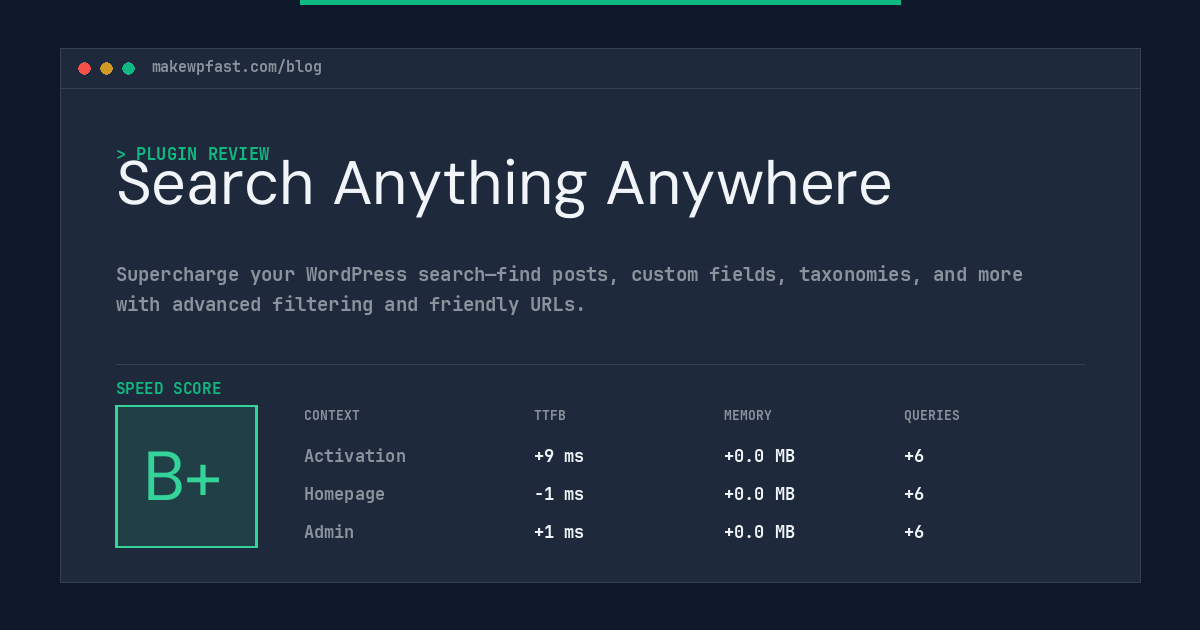Click the plugin description paragraph
1200x630 pixels.
569,289
